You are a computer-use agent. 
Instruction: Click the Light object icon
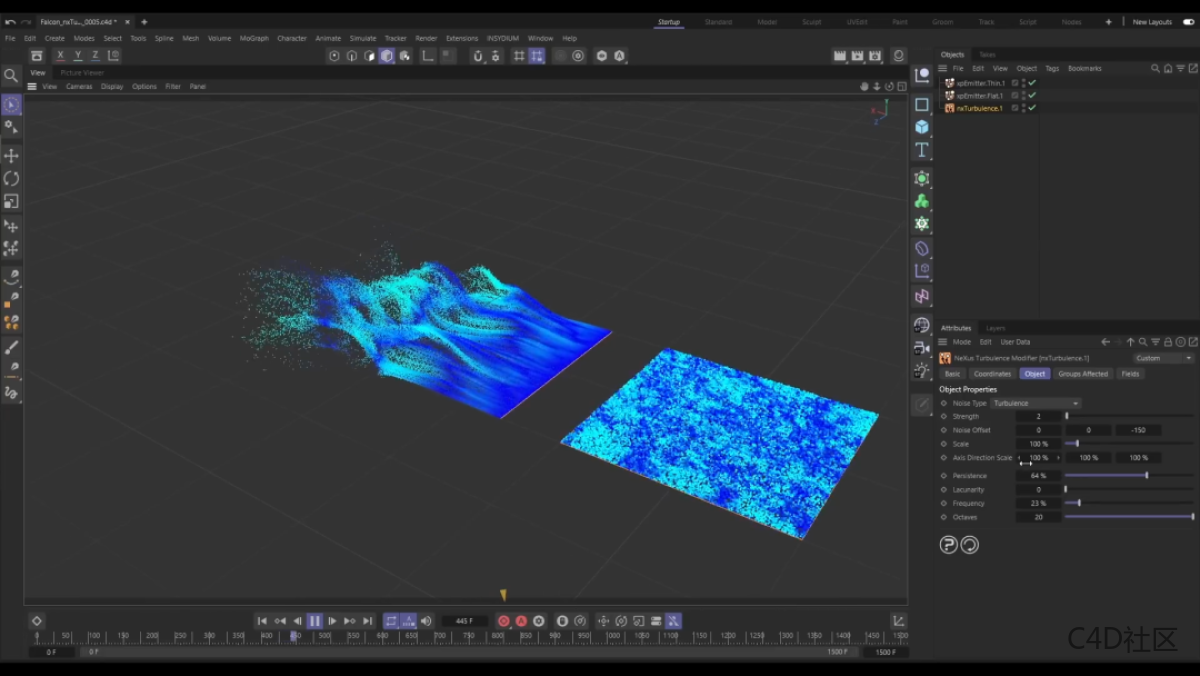(x=922, y=371)
